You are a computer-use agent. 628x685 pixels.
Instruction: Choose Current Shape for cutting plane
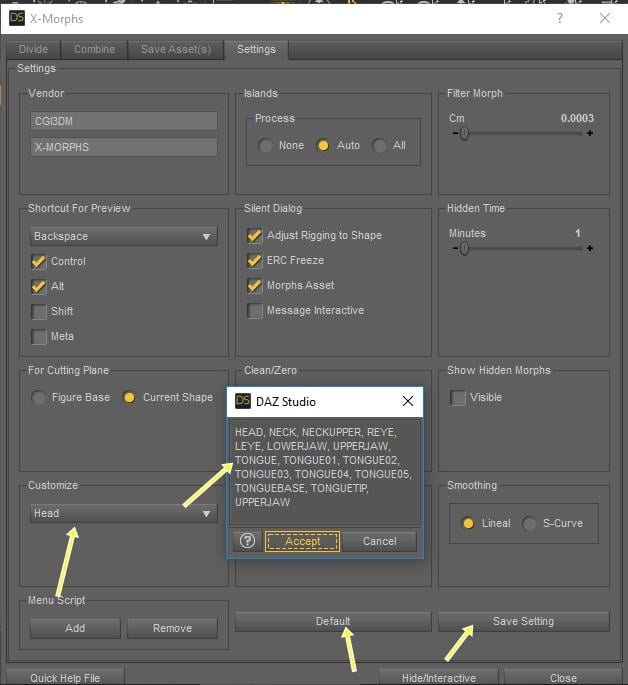tap(129, 398)
